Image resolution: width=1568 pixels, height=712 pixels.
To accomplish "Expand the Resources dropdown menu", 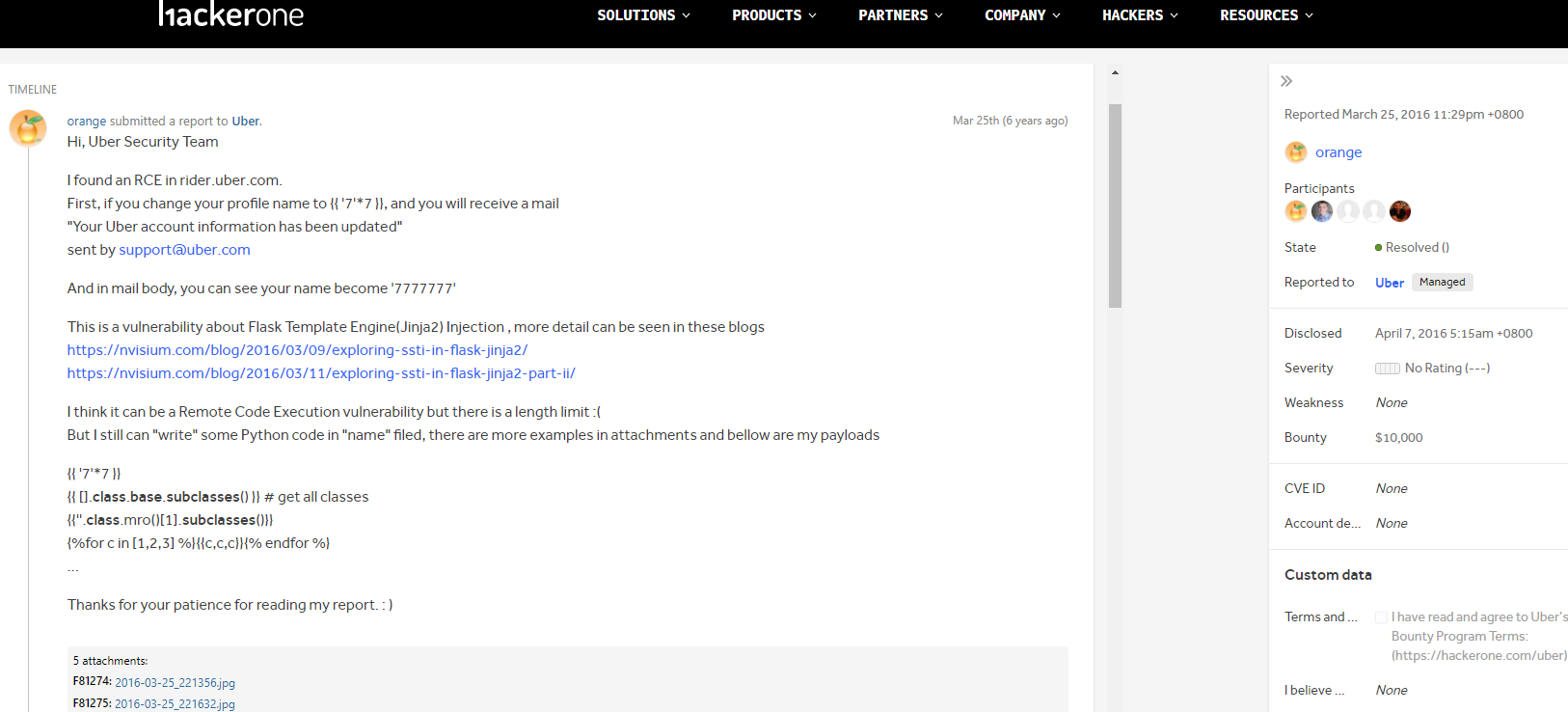I will (1265, 15).
